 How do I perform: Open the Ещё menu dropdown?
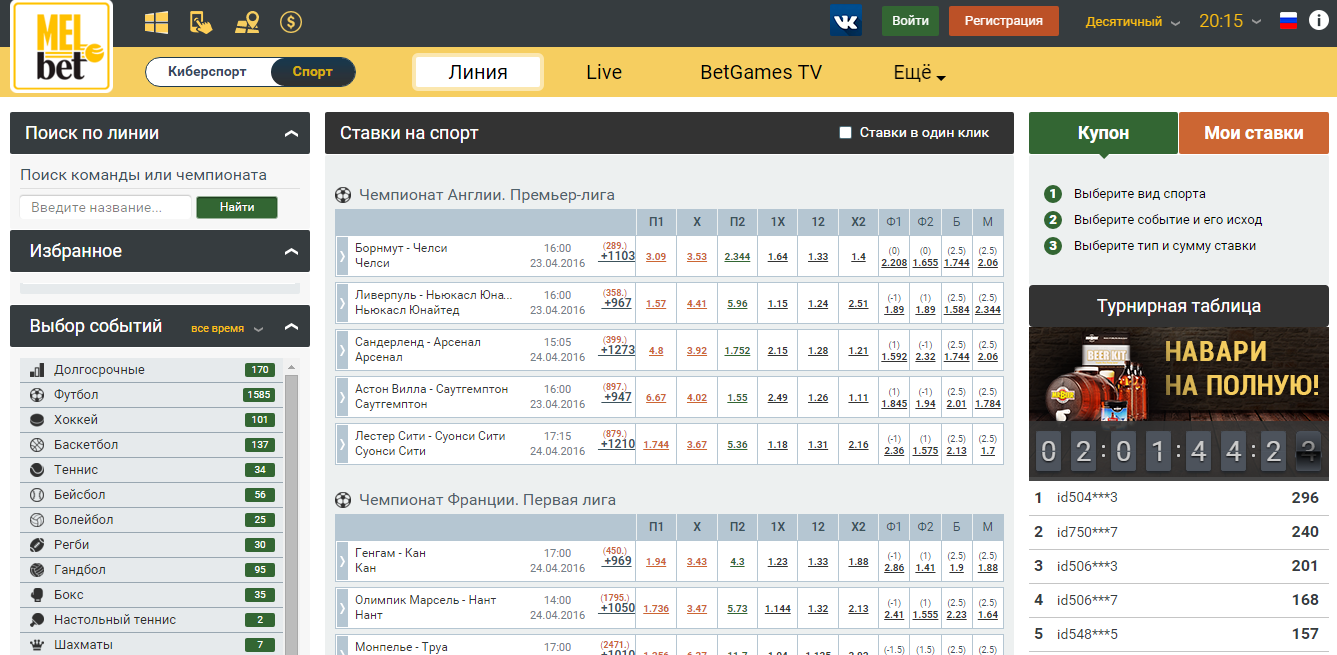pyautogui.click(x=919, y=72)
